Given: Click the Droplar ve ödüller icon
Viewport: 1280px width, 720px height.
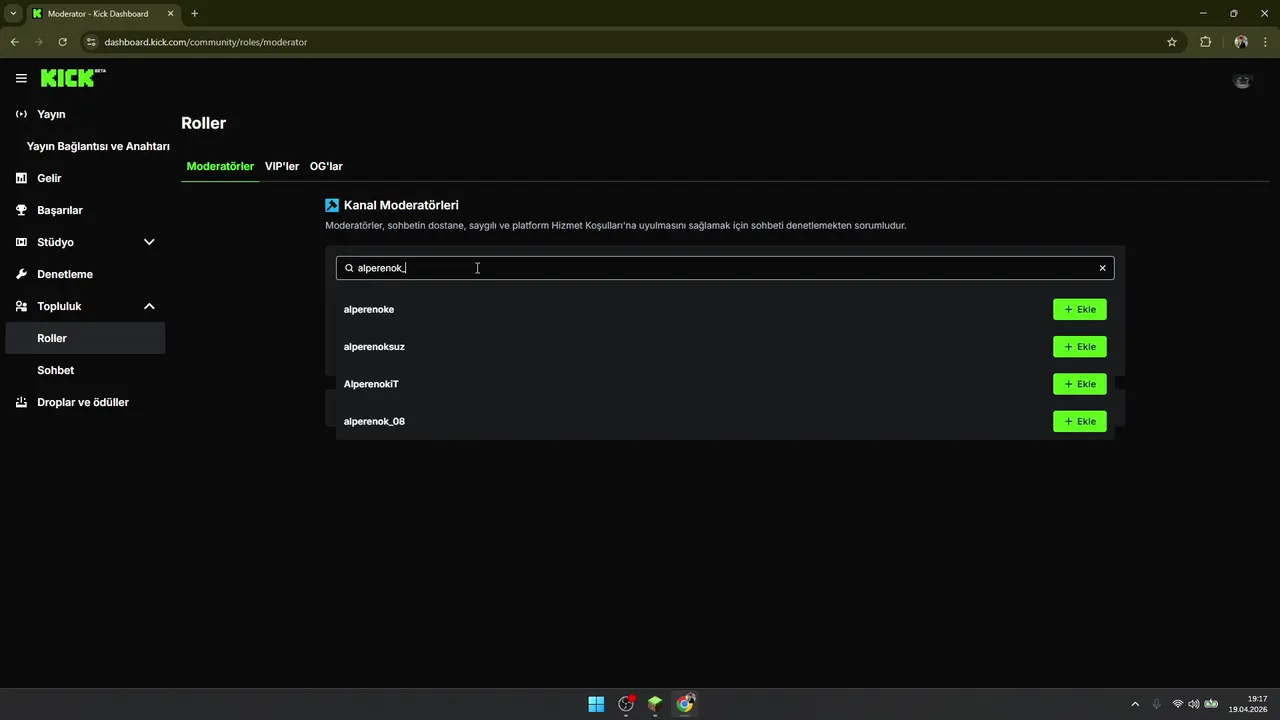Looking at the screenshot, I should click(21, 402).
